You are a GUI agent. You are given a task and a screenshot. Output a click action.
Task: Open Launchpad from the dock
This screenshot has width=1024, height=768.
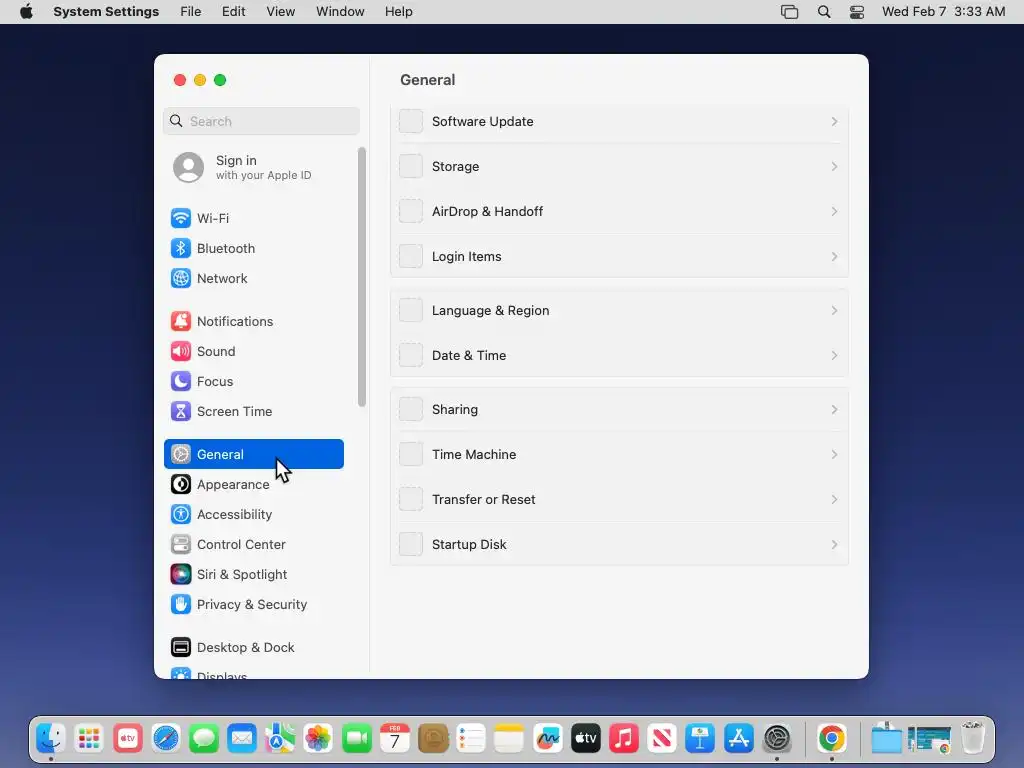click(x=89, y=739)
